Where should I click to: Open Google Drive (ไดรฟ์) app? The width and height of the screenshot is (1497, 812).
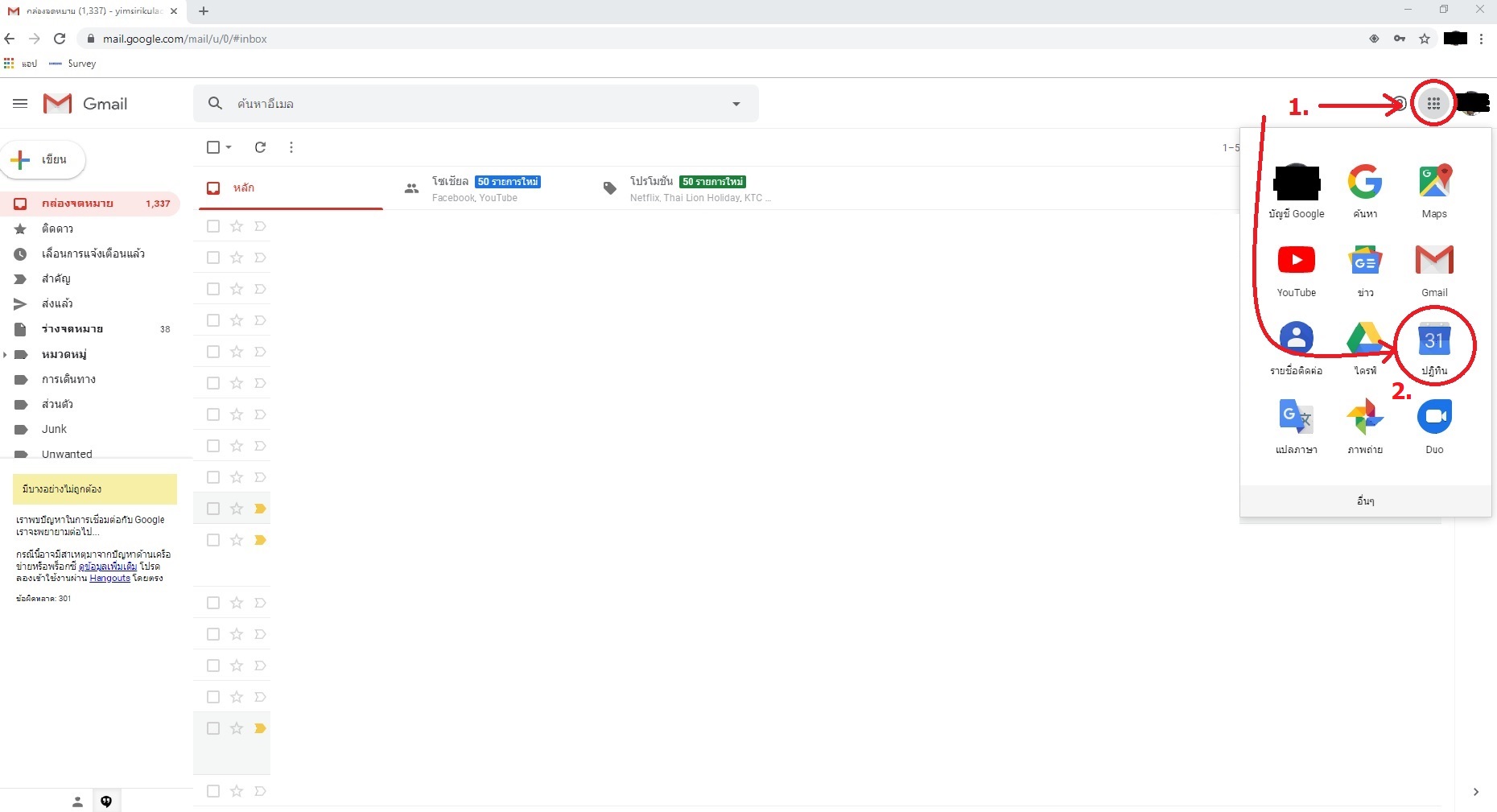click(1365, 348)
